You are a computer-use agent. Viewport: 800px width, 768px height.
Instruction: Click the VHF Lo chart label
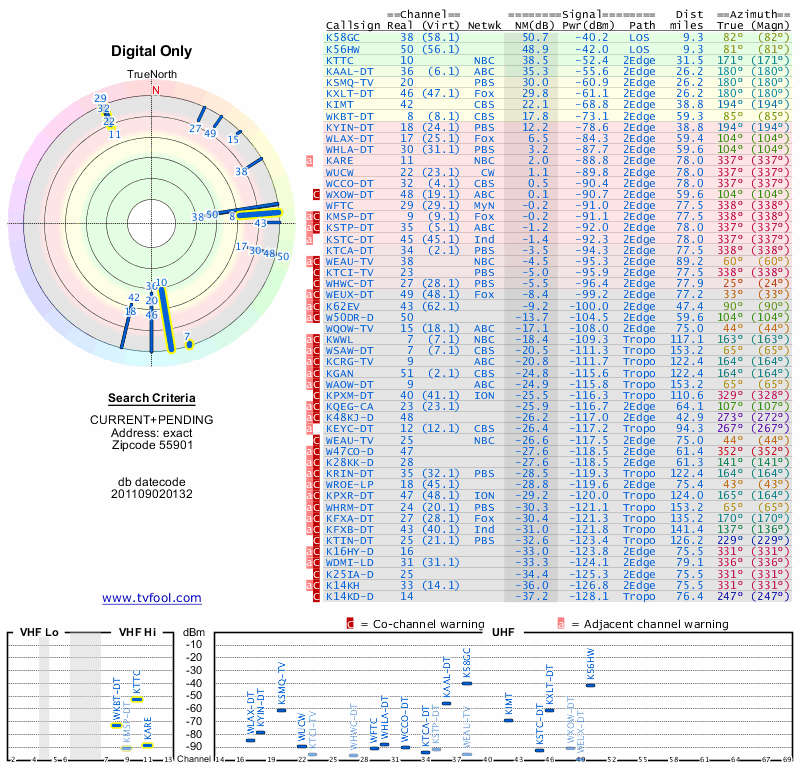(39, 632)
